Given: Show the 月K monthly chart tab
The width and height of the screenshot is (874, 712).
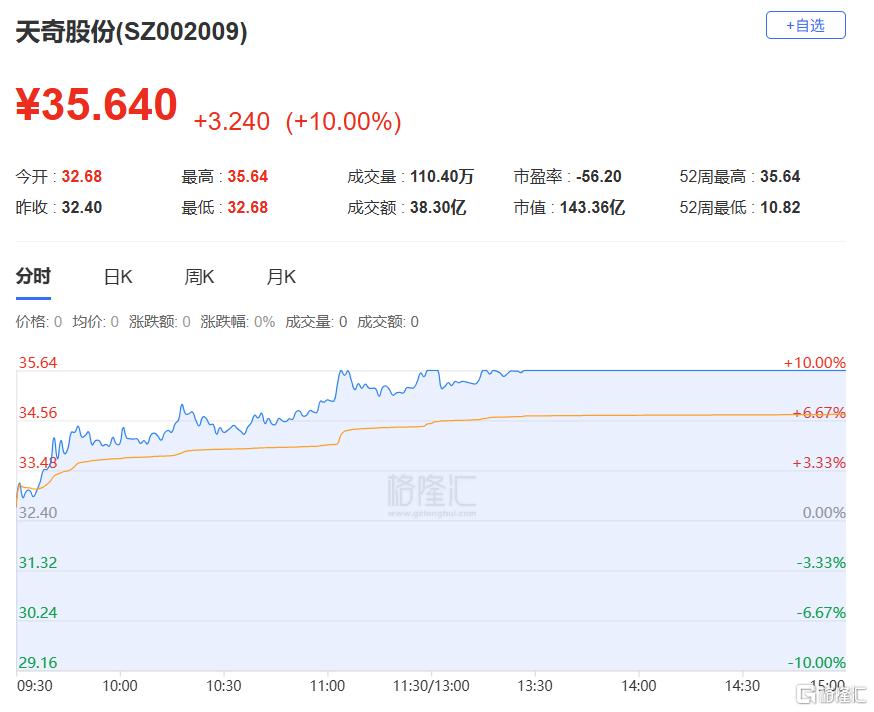Looking at the screenshot, I should [281, 277].
